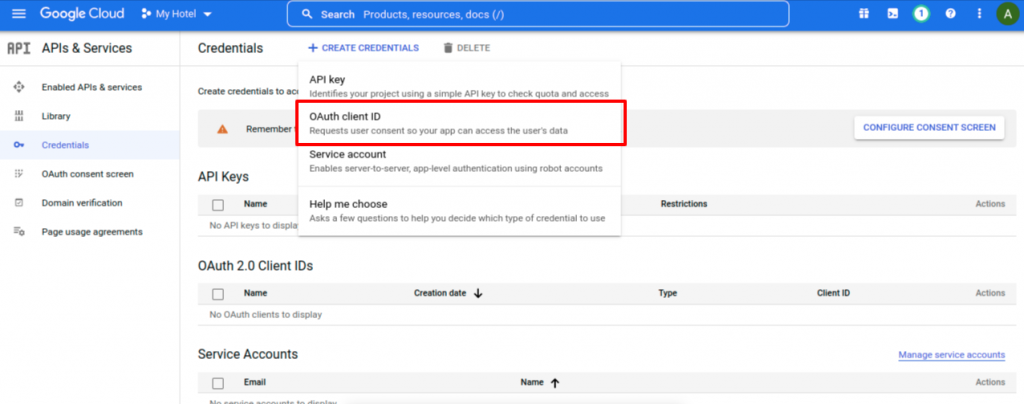Screen dimensions: 1024x404
Task: Toggle OAuth 2.0 Client IDs select-all checkbox
Action: coord(218,294)
